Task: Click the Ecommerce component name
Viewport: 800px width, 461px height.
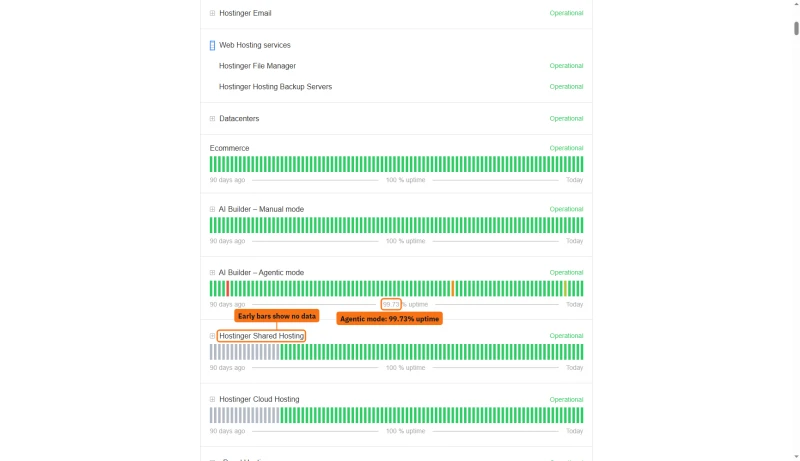Action: point(230,148)
